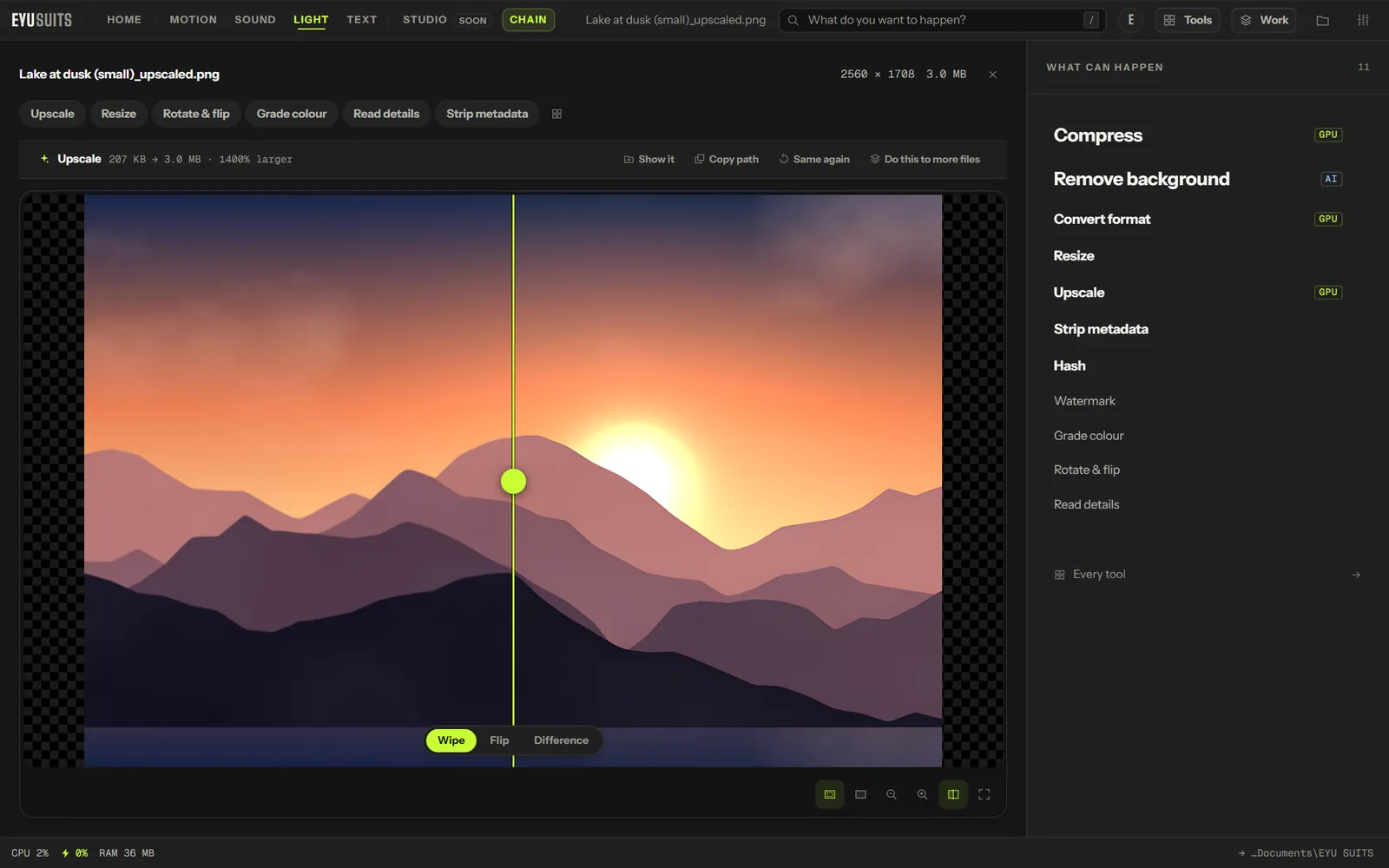Click Show it in result bar

click(x=648, y=160)
